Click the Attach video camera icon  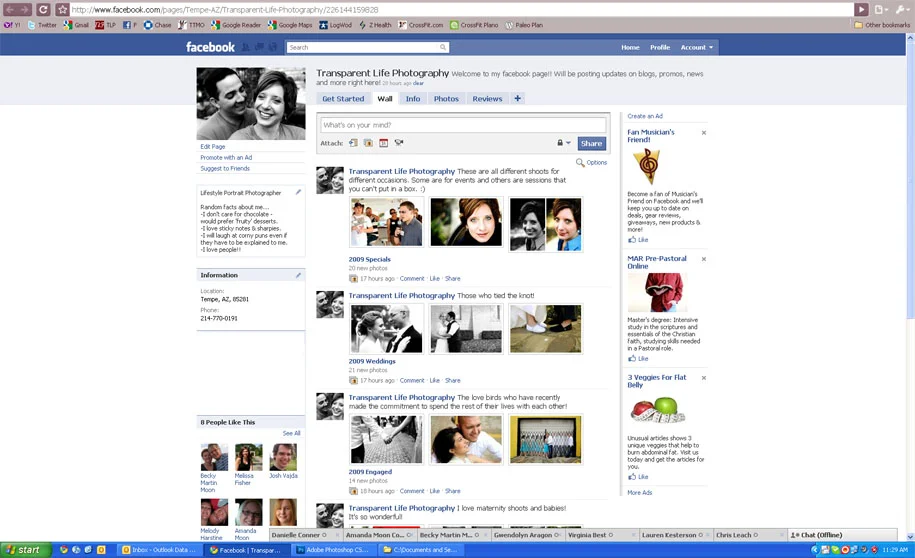(x=399, y=143)
